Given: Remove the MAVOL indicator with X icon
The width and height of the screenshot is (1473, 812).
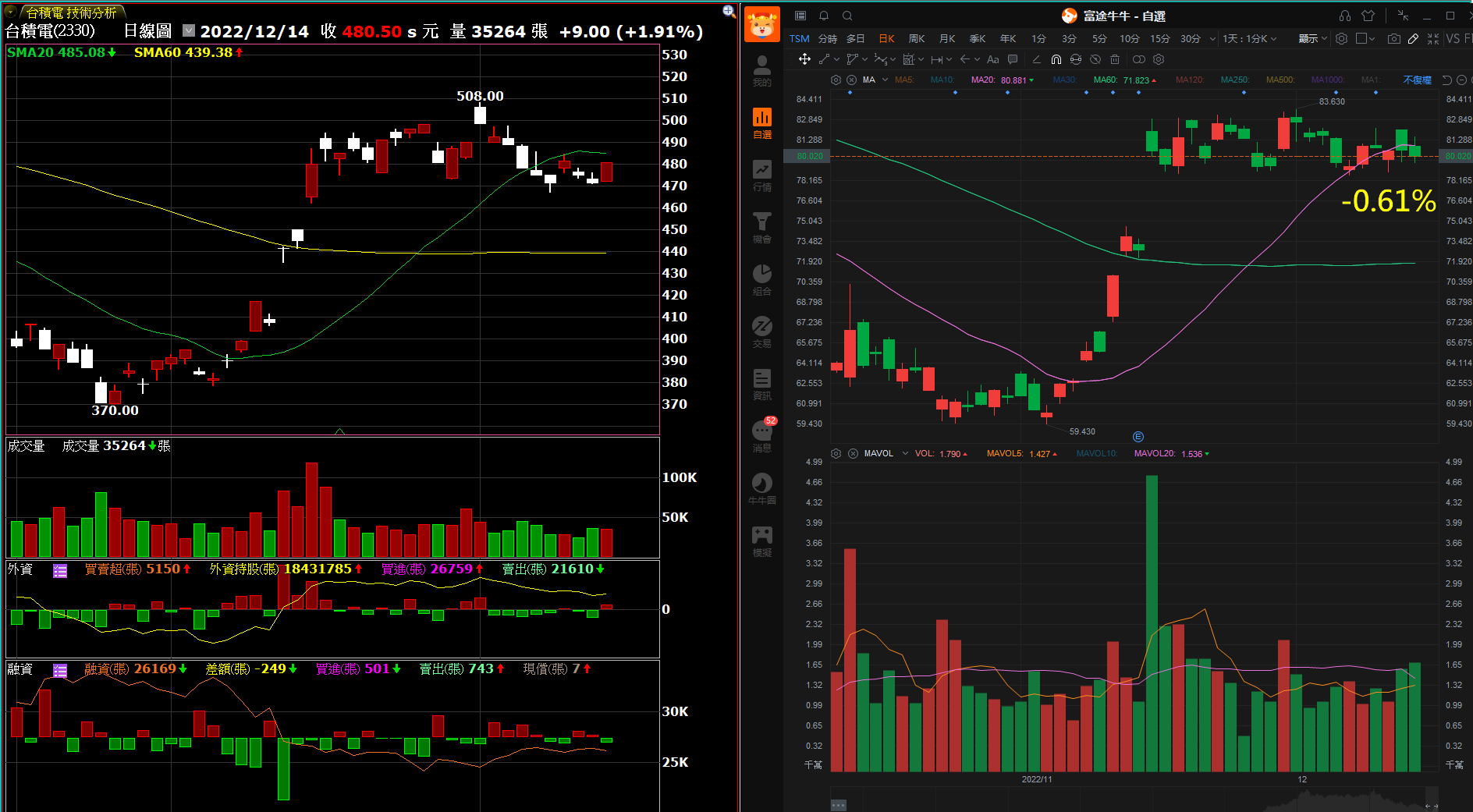Looking at the screenshot, I should coord(853,453).
